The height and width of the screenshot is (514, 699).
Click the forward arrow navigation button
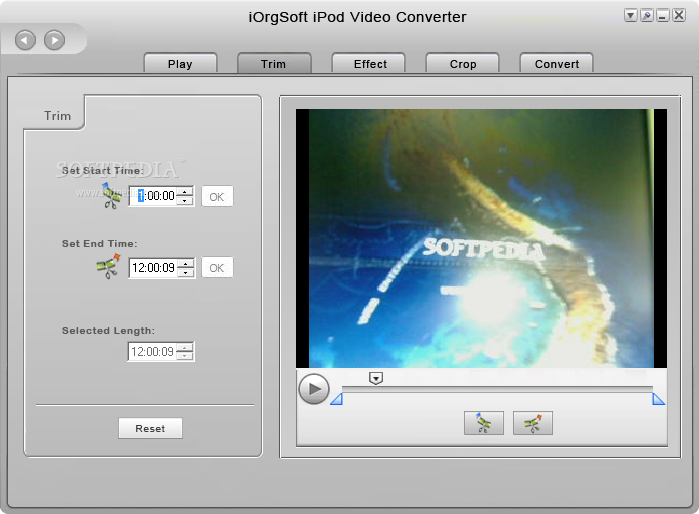54,40
